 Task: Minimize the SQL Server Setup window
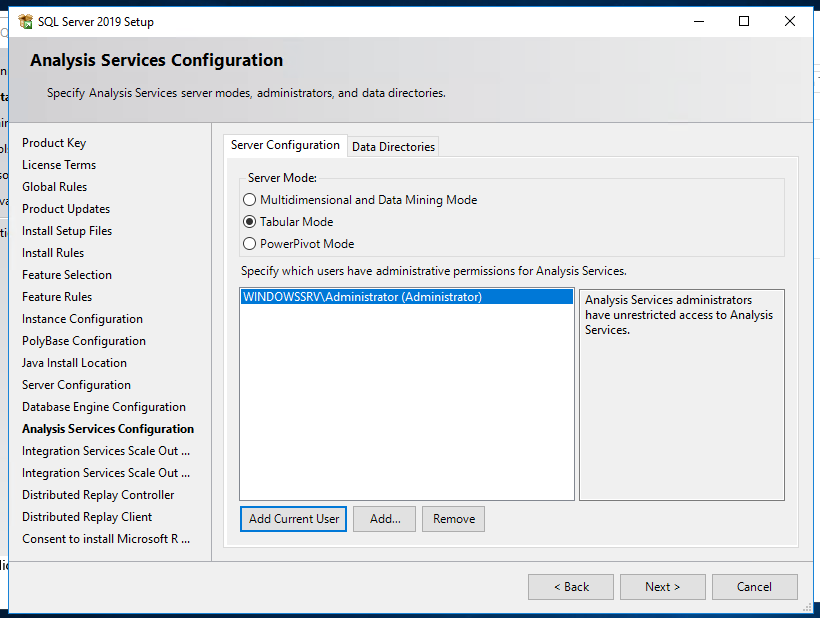[x=699, y=21]
